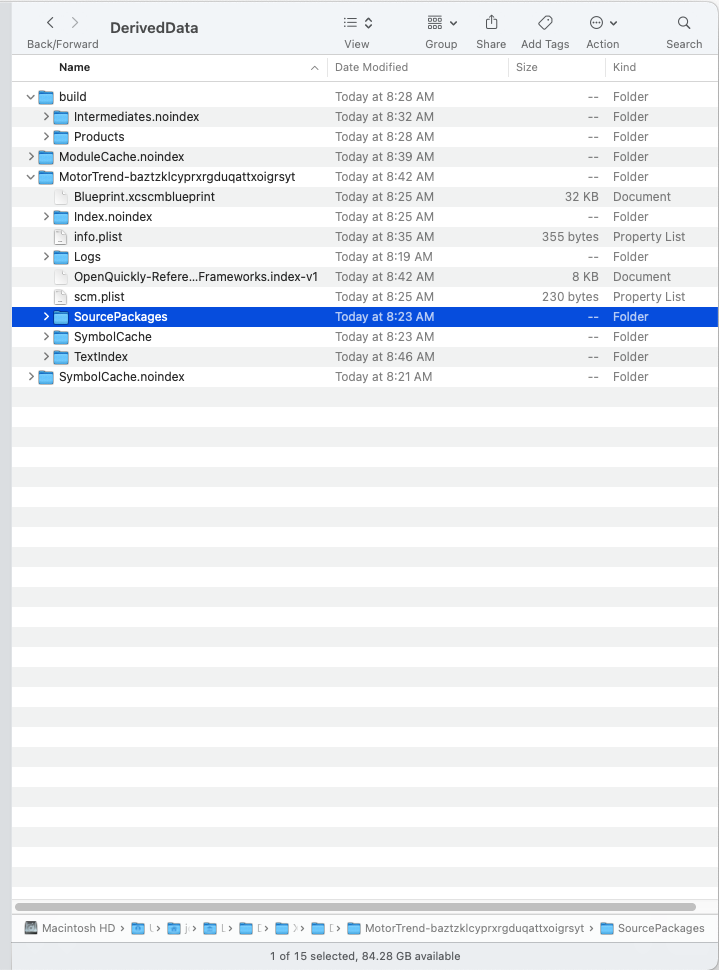
Task: Sort by the Name column header
Action: coord(74,67)
